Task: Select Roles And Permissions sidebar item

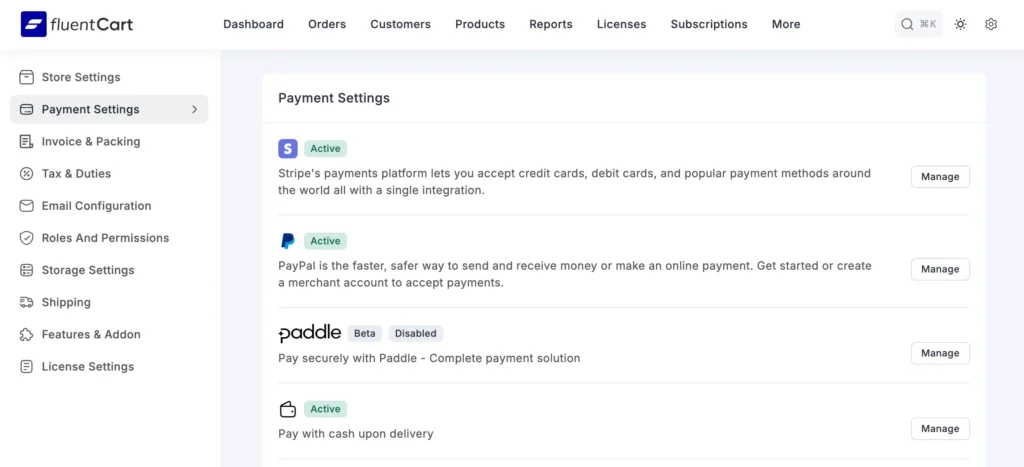Action: pyautogui.click(x=105, y=238)
